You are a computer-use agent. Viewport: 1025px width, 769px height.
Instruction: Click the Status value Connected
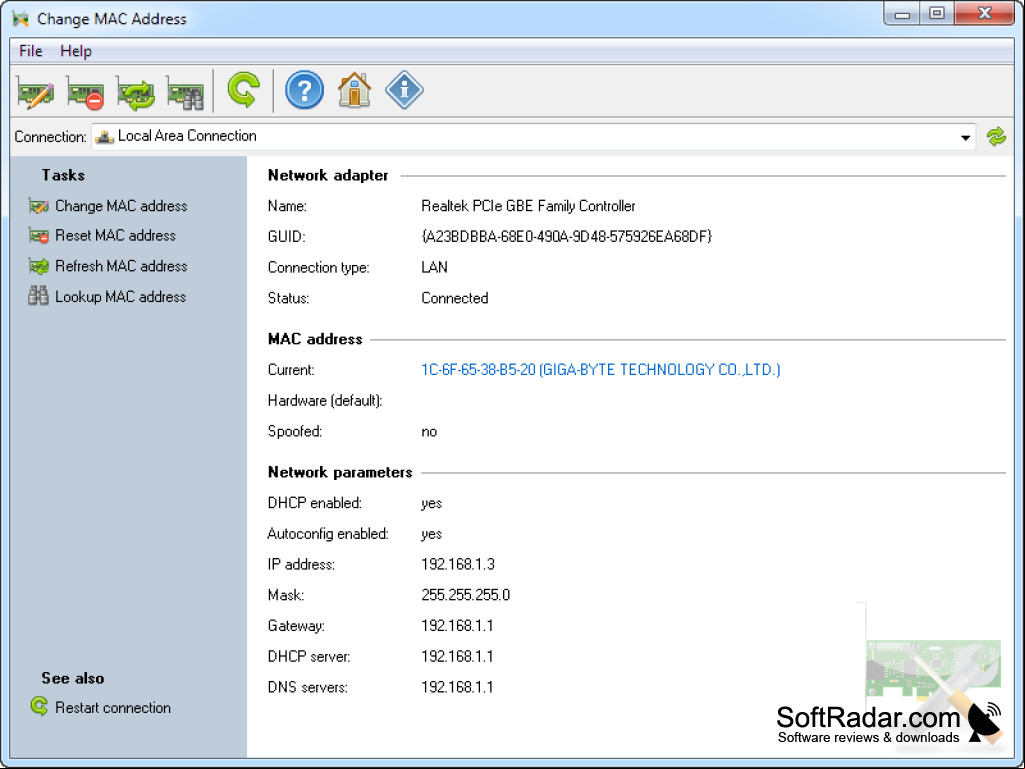point(454,298)
